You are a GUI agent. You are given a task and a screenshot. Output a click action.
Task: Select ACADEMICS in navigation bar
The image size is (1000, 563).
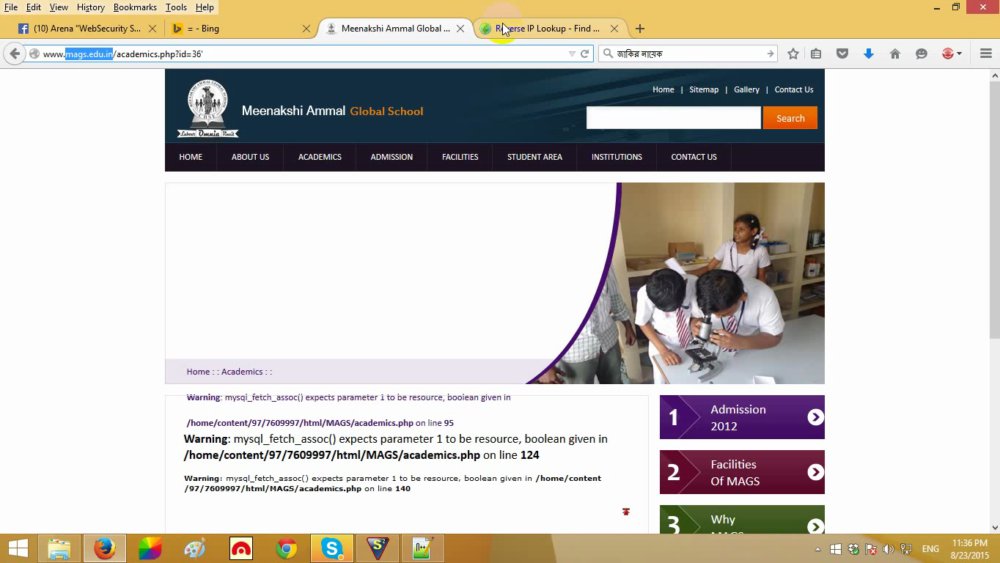pyautogui.click(x=320, y=157)
